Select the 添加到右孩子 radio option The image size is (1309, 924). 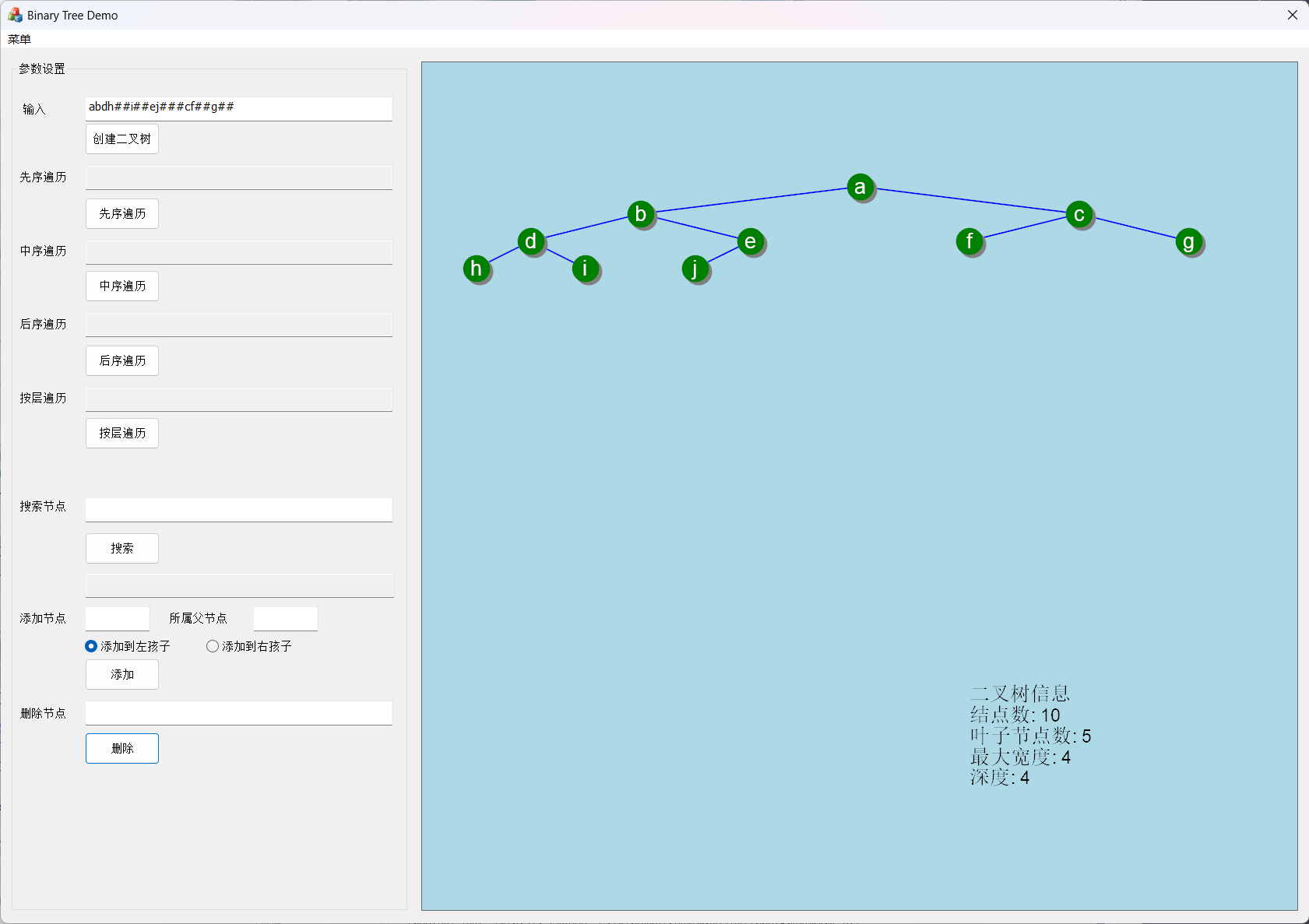point(249,646)
